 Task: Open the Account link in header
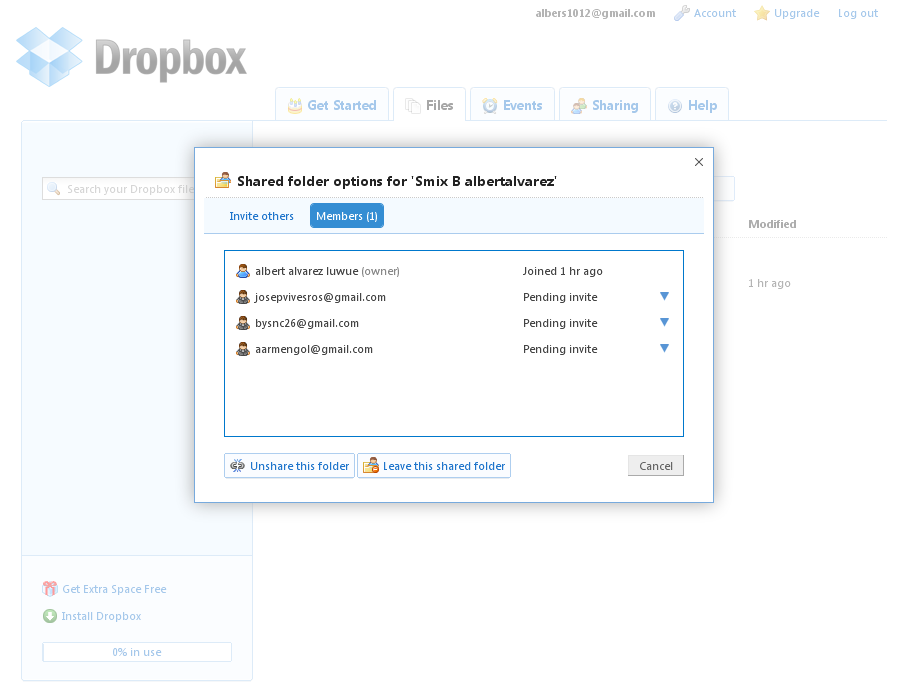point(714,13)
